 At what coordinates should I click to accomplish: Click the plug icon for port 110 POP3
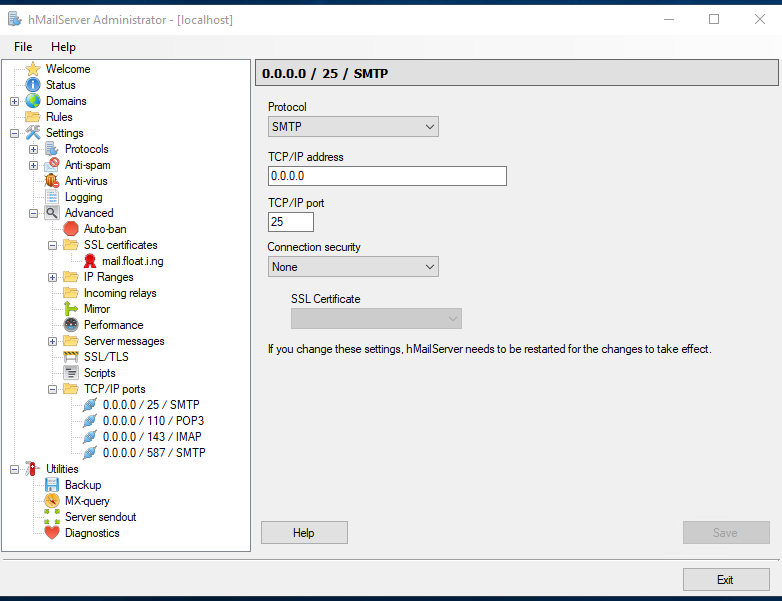90,420
